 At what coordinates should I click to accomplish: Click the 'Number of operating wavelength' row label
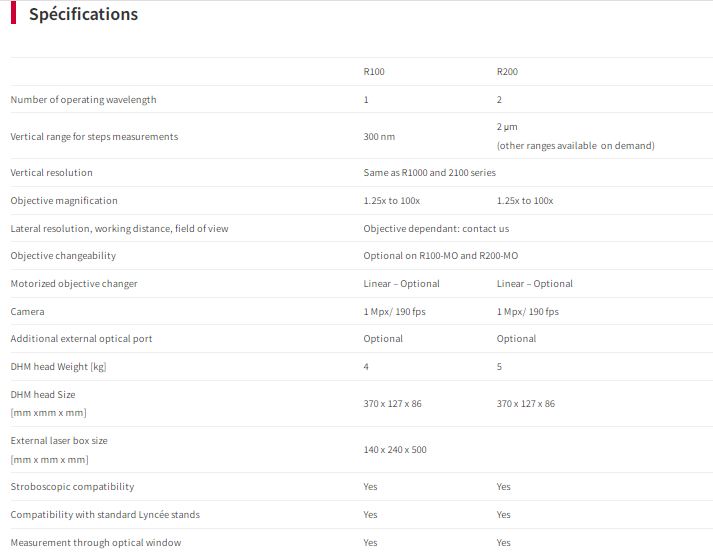(83, 100)
